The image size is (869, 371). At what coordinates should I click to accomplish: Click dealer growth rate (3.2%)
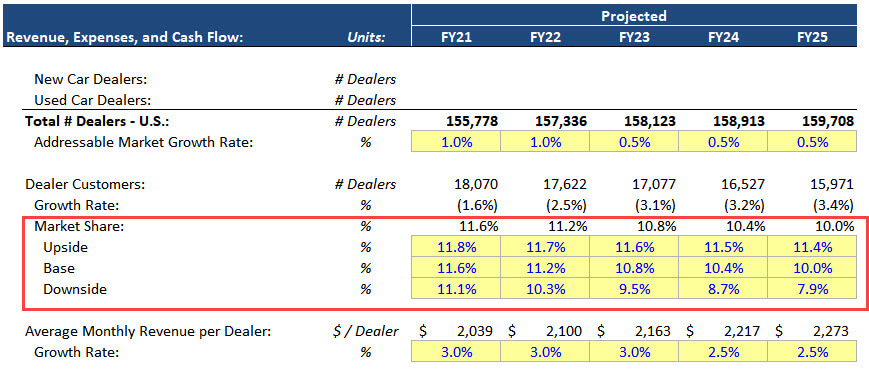pyautogui.click(x=744, y=205)
